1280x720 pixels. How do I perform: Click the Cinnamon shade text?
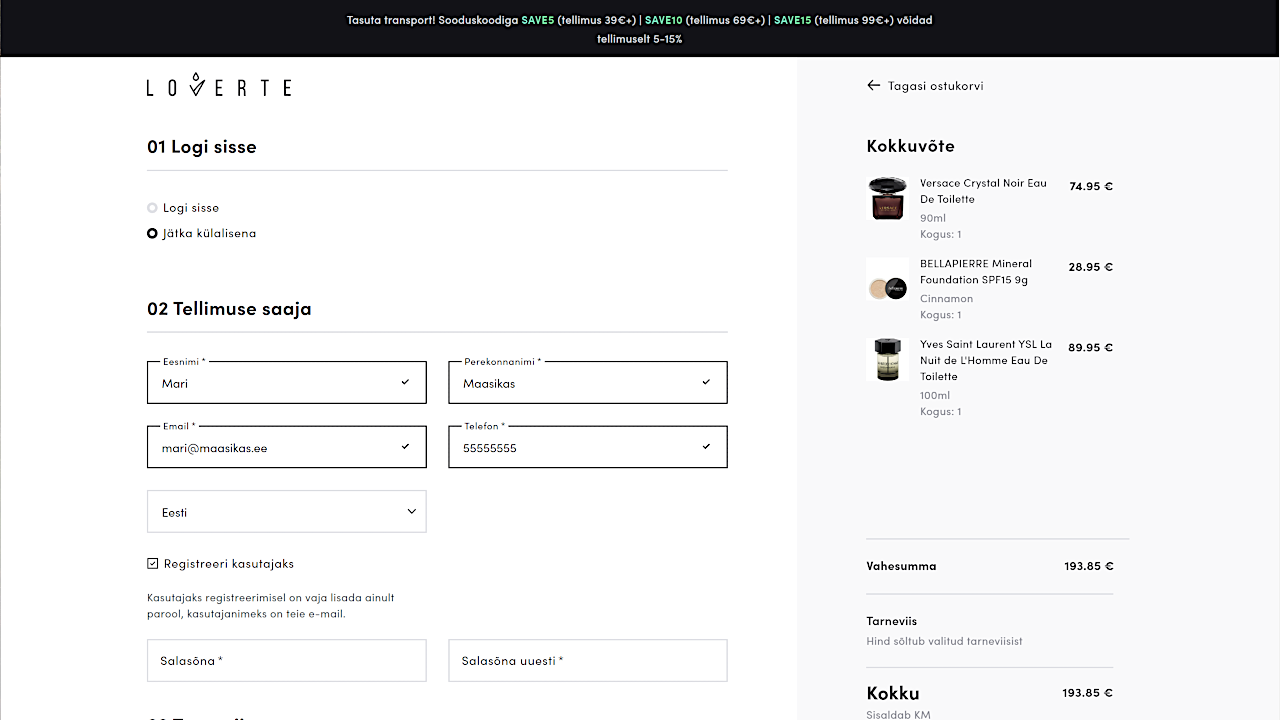(947, 298)
